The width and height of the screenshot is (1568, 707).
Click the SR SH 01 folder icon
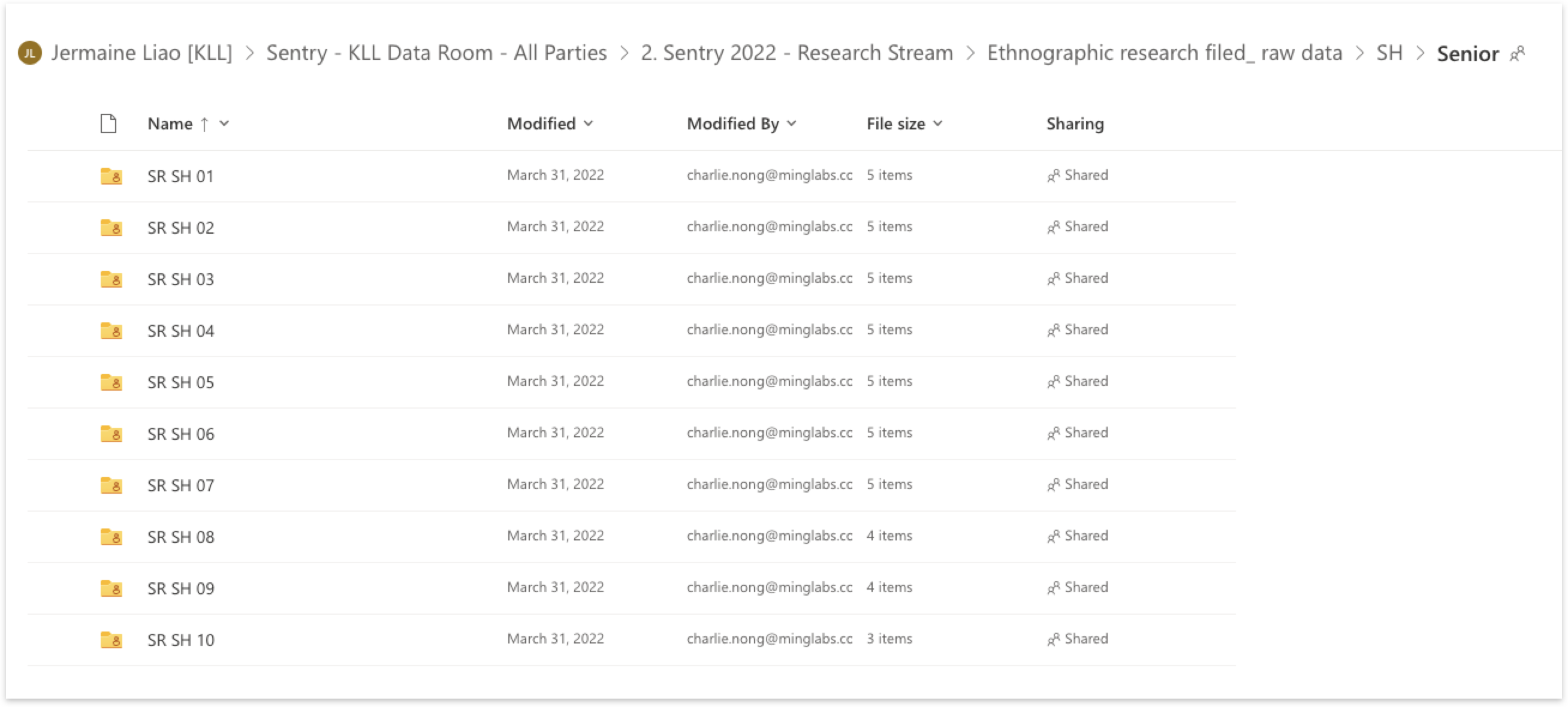111,176
